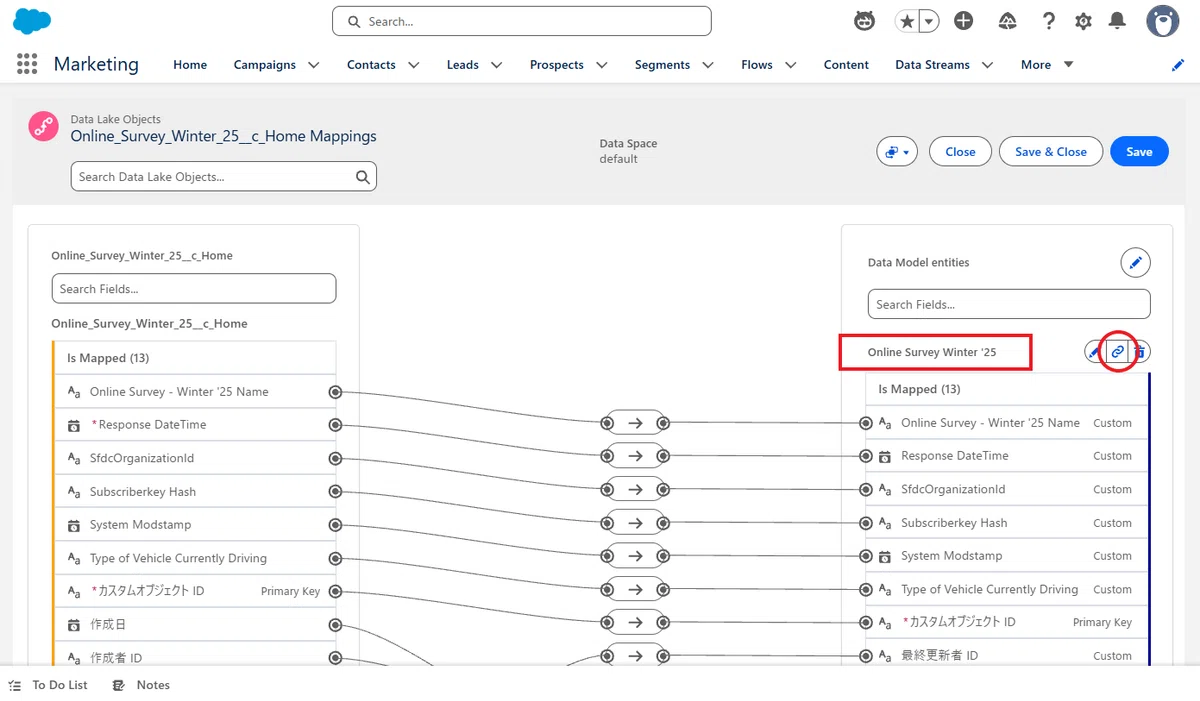Click the pencil to edit navigation bar

(x=1178, y=65)
